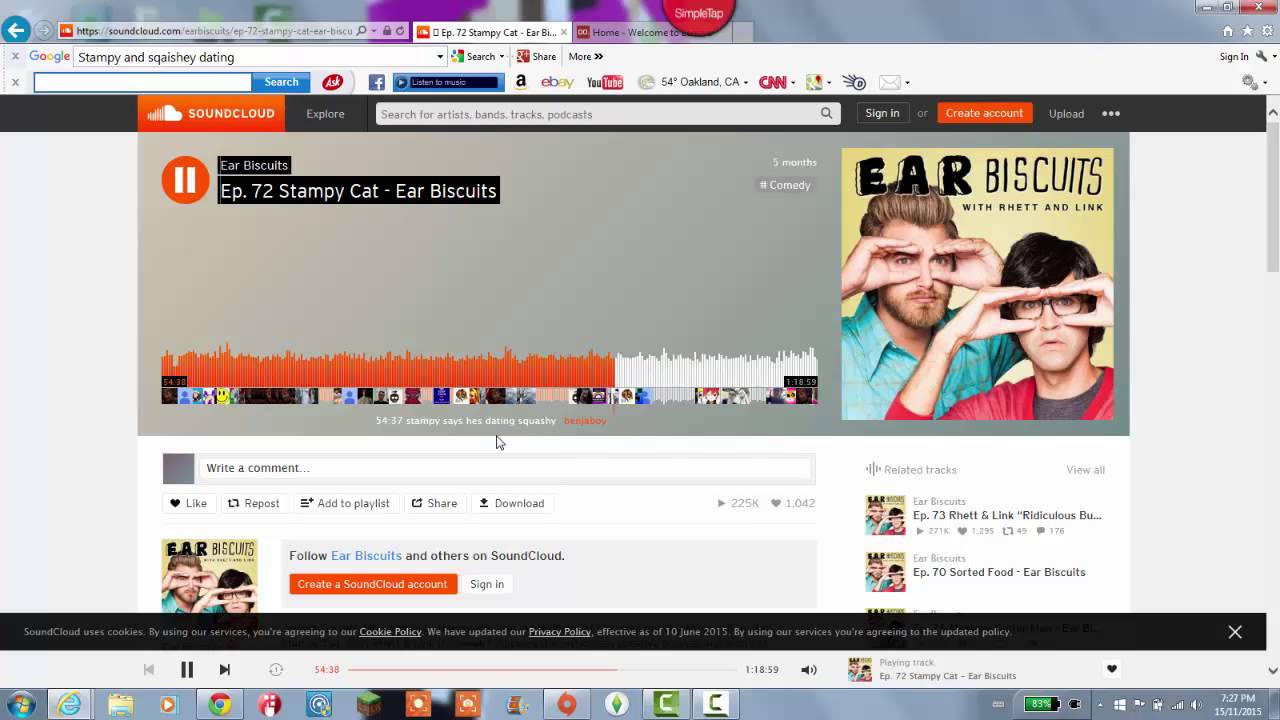Click the Write a comment field

coord(505,468)
